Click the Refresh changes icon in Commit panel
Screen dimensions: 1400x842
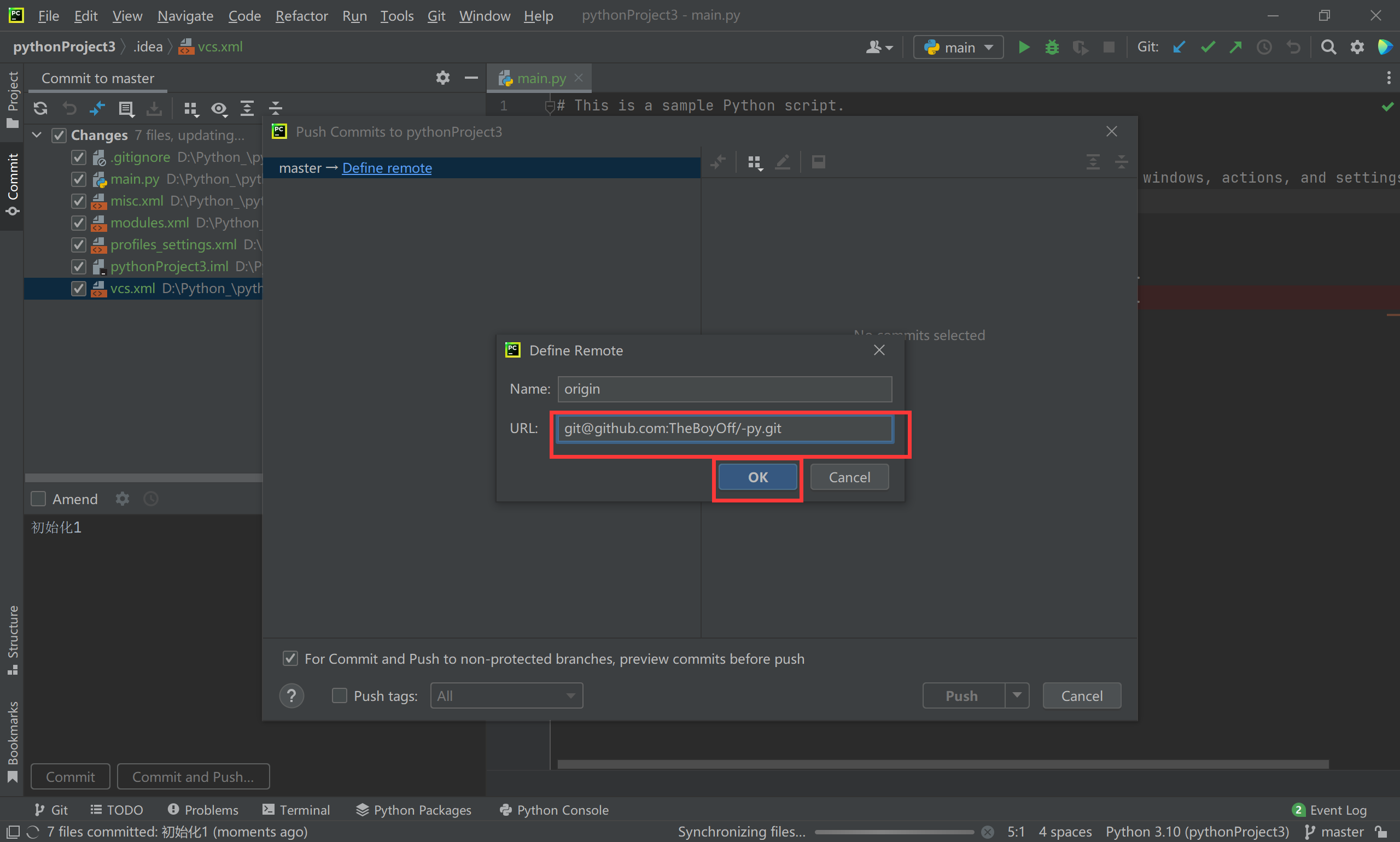point(40,108)
